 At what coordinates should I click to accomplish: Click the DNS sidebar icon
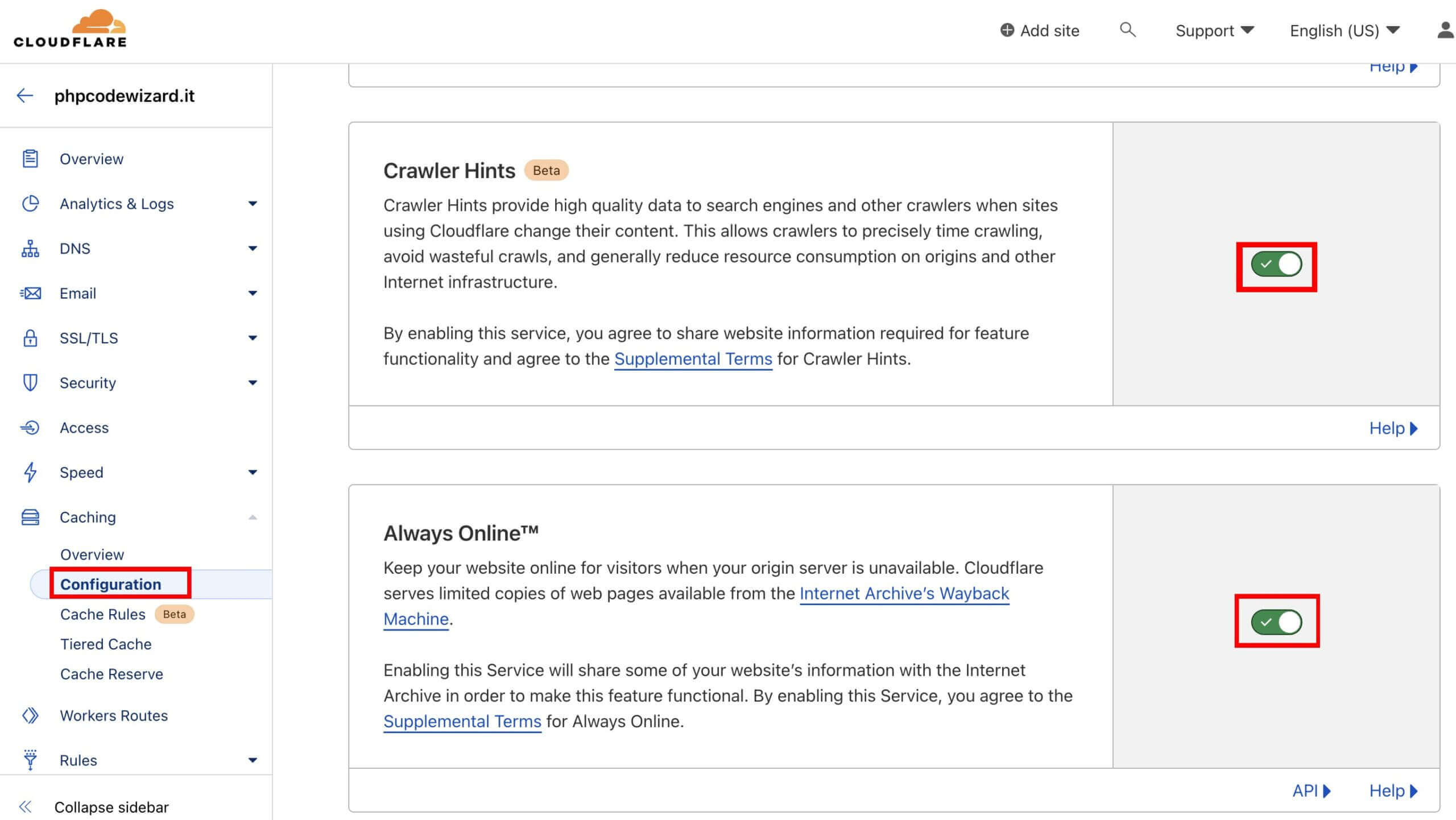29,248
